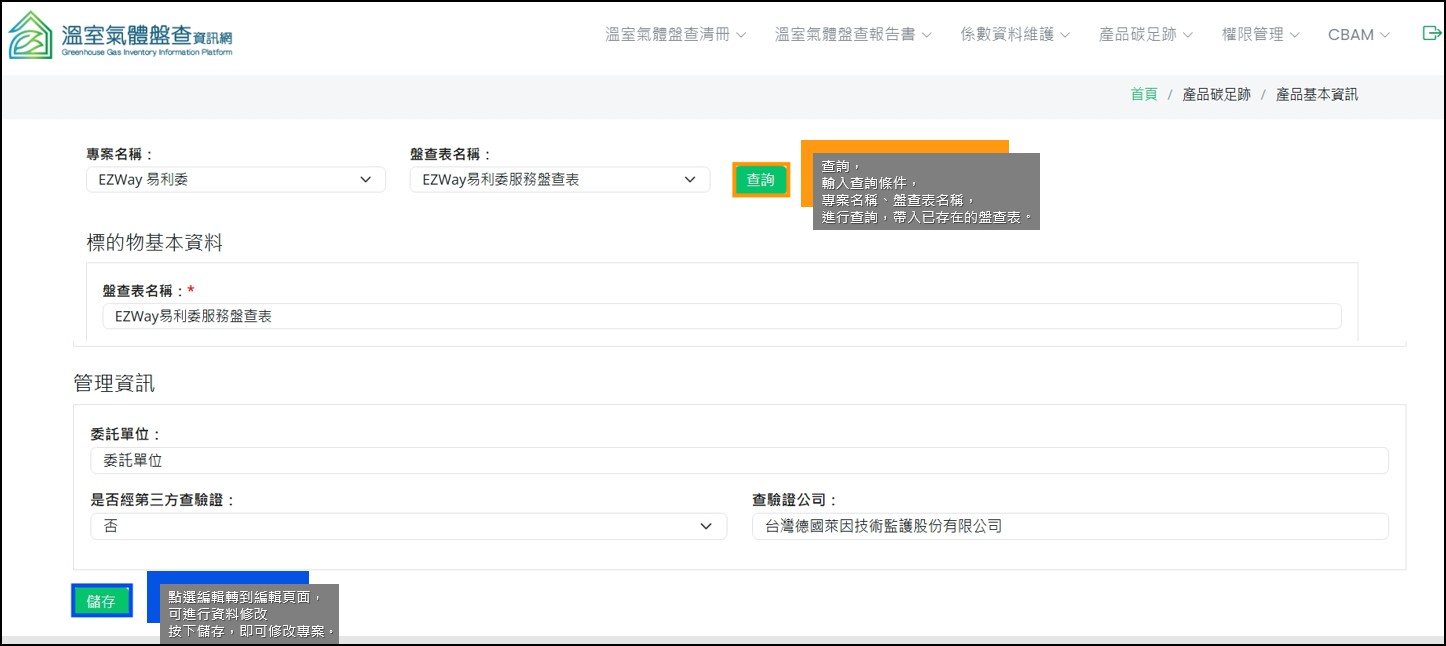Click the 產品基本資訊 breadcrumb text
The width and height of the screenshot is (1446, 646).
pyautogui.click(x=1316, y=94)
